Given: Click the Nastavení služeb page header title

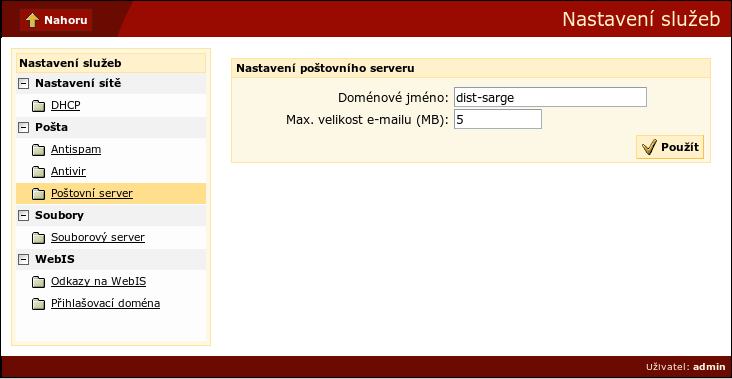Looking at the screenshot, I should (x=641, y=20).
